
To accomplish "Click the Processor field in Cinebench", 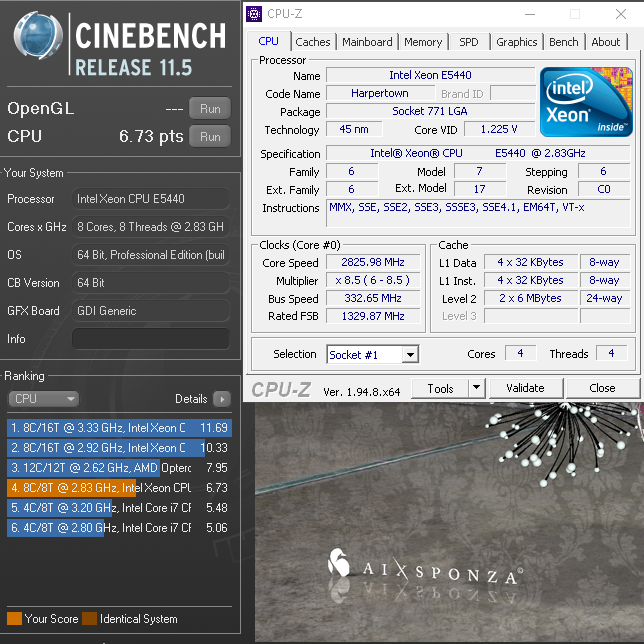I will click(151, 199).
